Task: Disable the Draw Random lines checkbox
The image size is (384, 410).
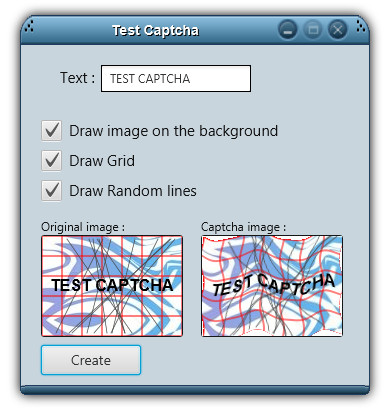Action: pos(51,191)
